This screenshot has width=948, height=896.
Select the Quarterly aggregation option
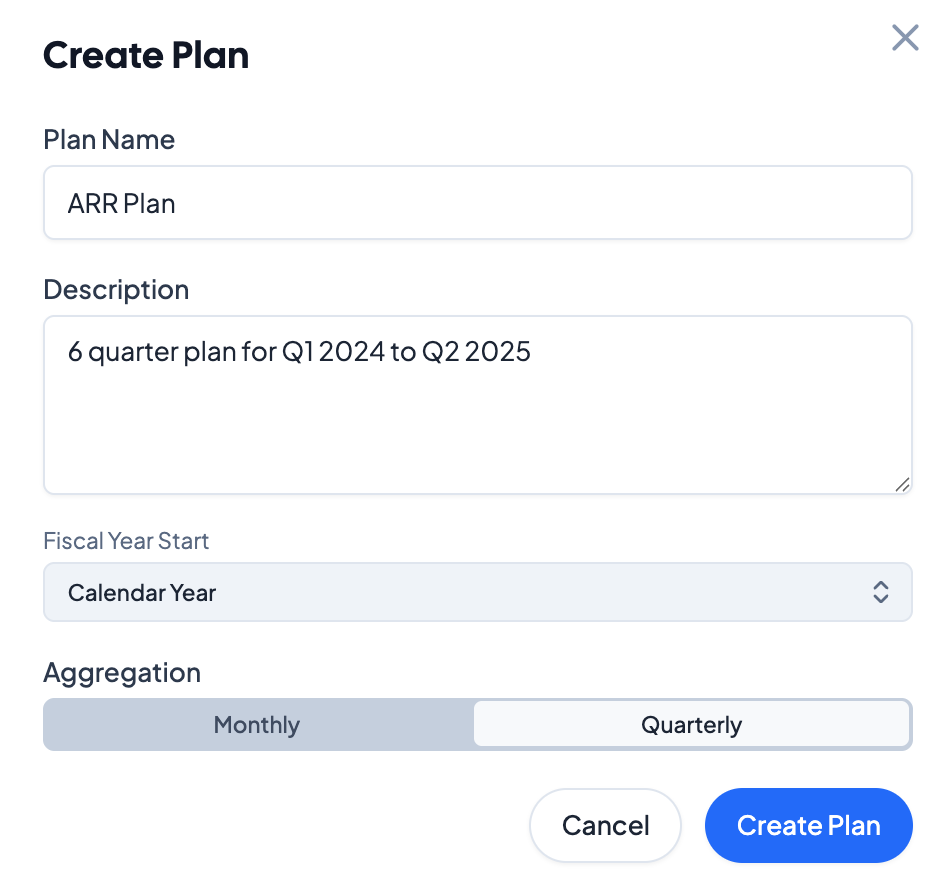click(691, 725)
